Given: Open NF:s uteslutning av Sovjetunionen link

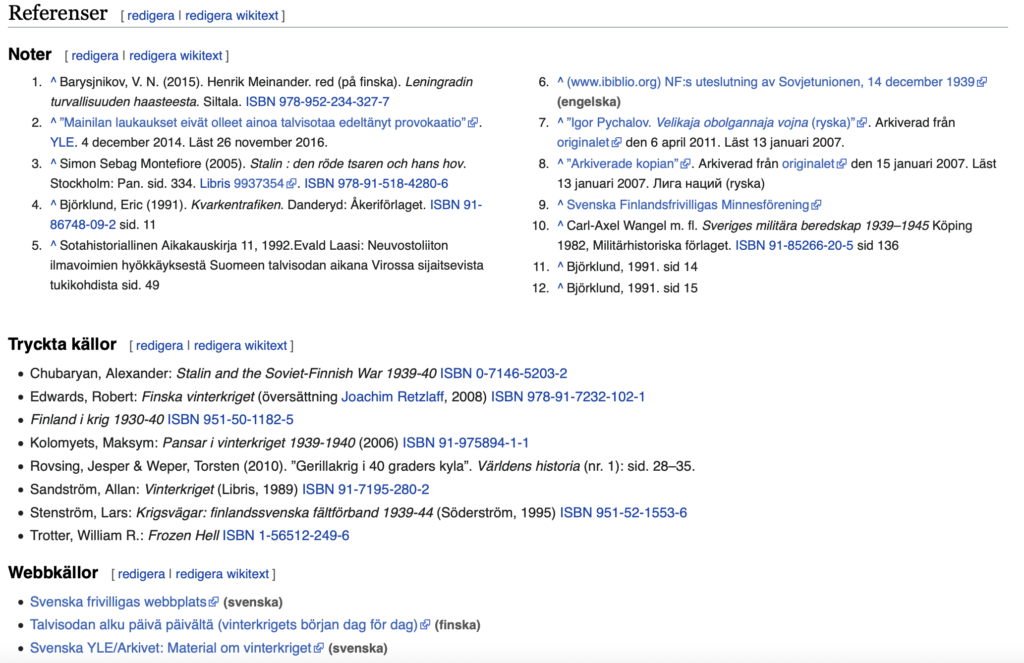Looking at the screenshot, I should coord(765,82).
